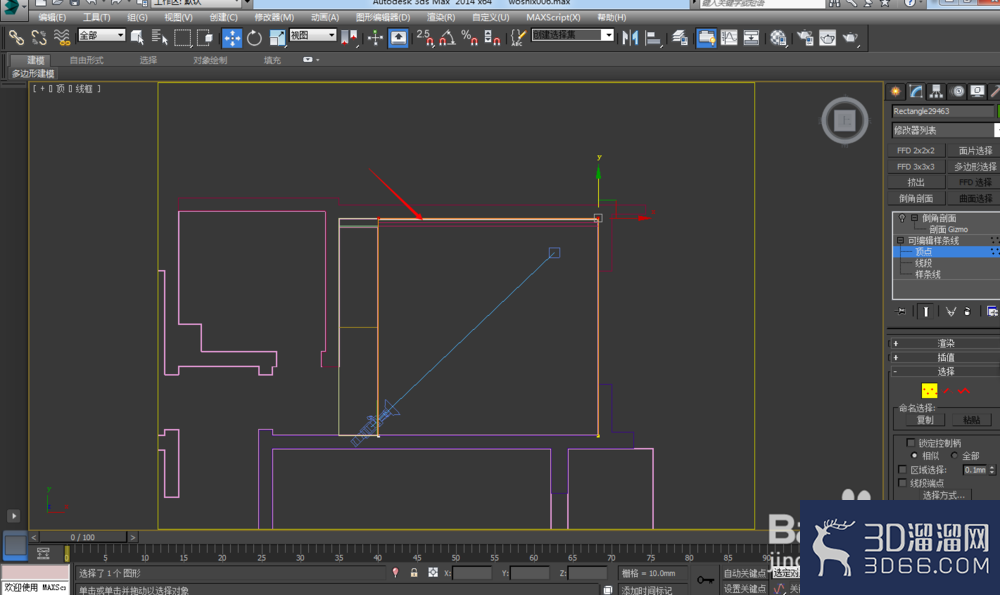Open the 'MAXScript(X)' menu
This screenshot has width=1000, height=595.
(x=553, y=17)
